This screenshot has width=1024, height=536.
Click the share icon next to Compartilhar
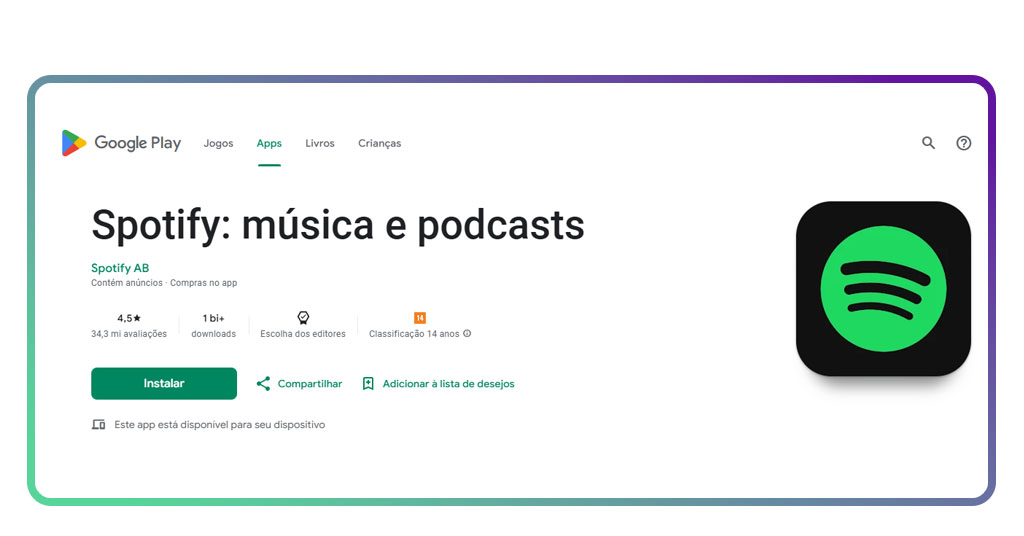click(264, 384)
